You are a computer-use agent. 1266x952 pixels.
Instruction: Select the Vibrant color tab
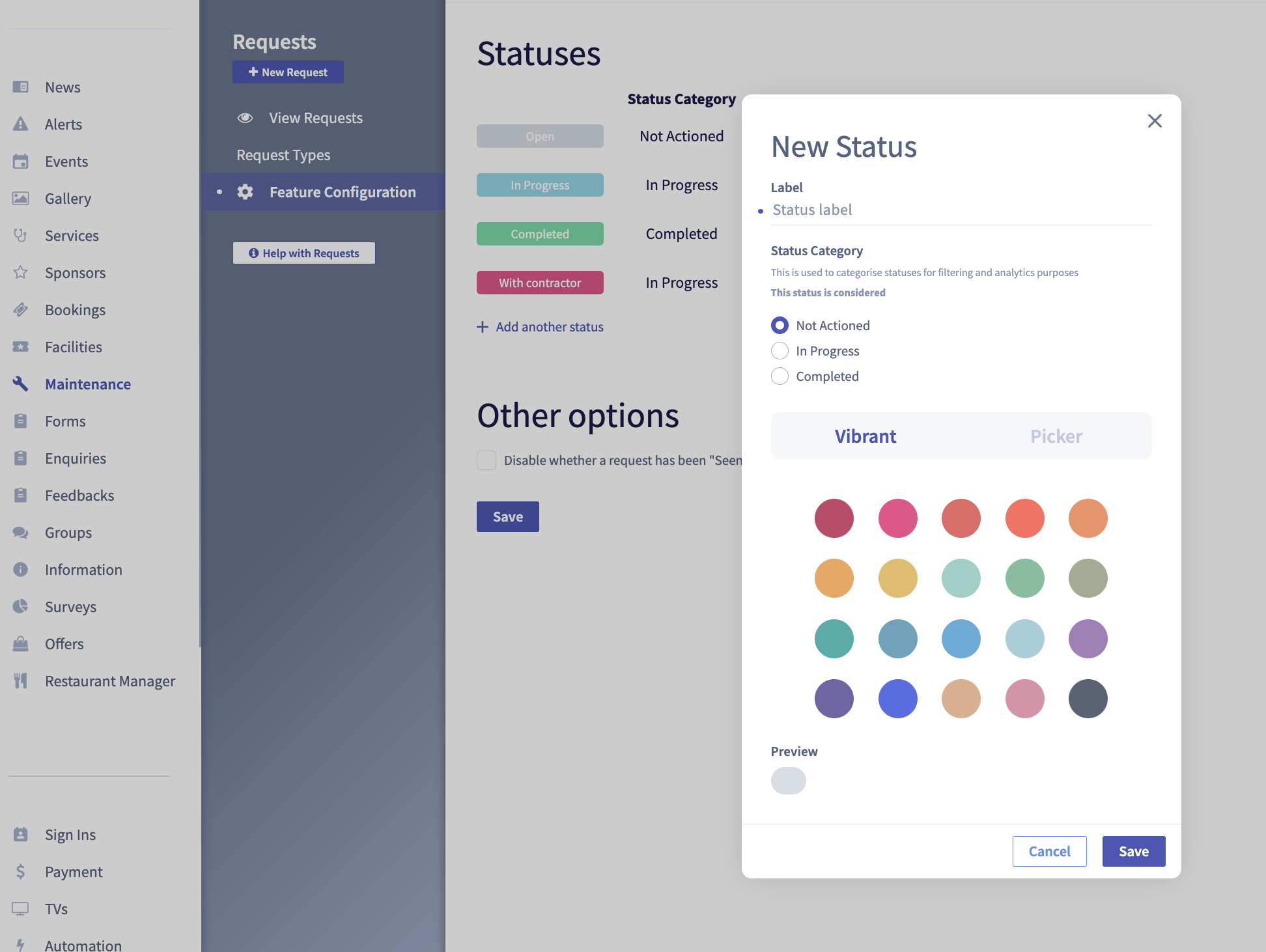(x=865, y=436)
